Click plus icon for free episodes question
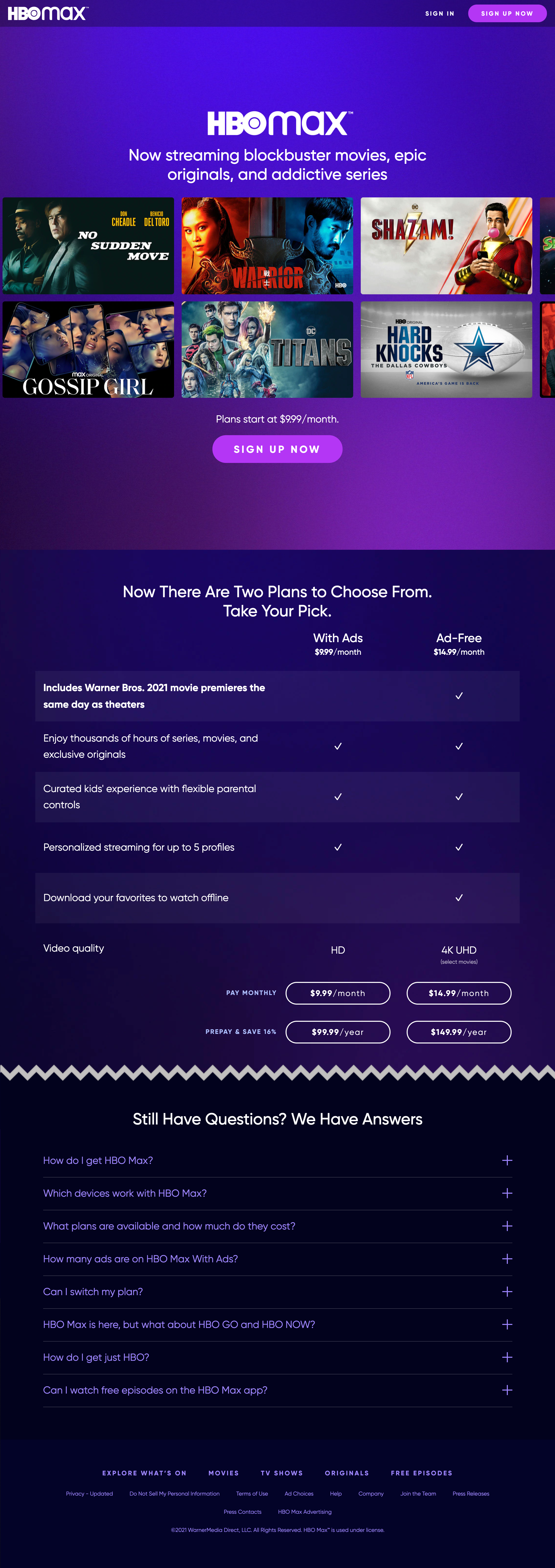555x1568 pixels. click(x=506, y=1390)
